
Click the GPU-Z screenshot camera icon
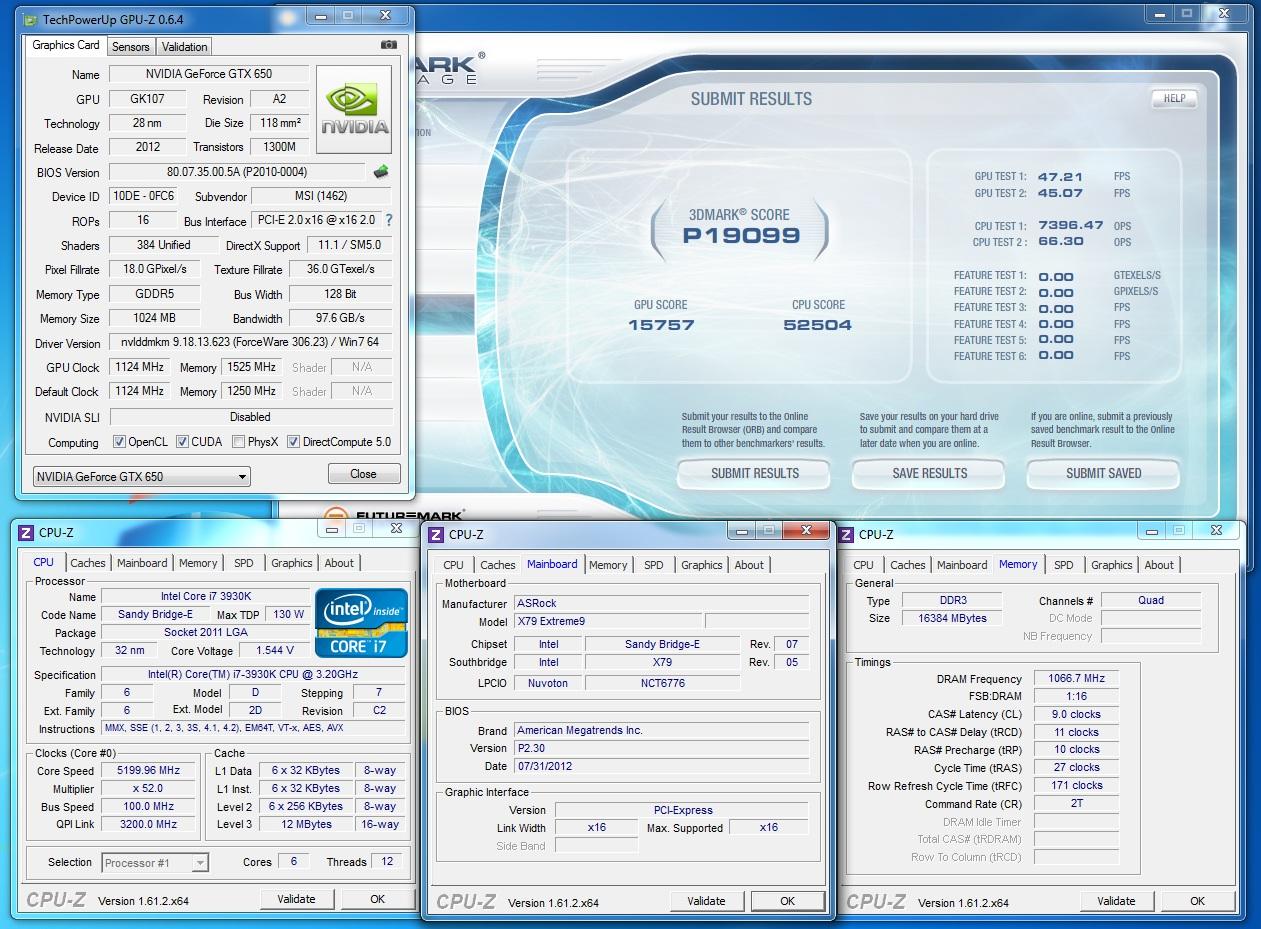(389, 45)
